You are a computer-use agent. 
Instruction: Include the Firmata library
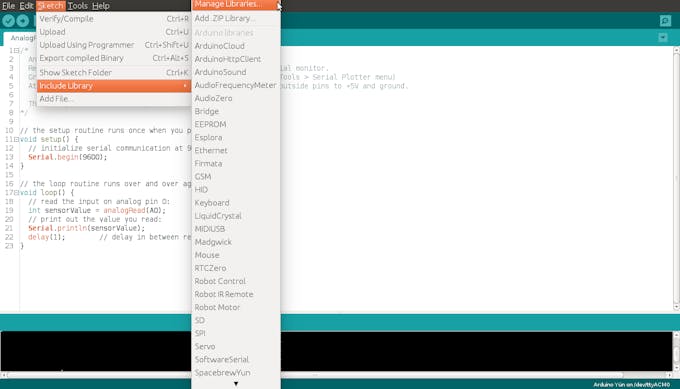click(x=236, y=163)
